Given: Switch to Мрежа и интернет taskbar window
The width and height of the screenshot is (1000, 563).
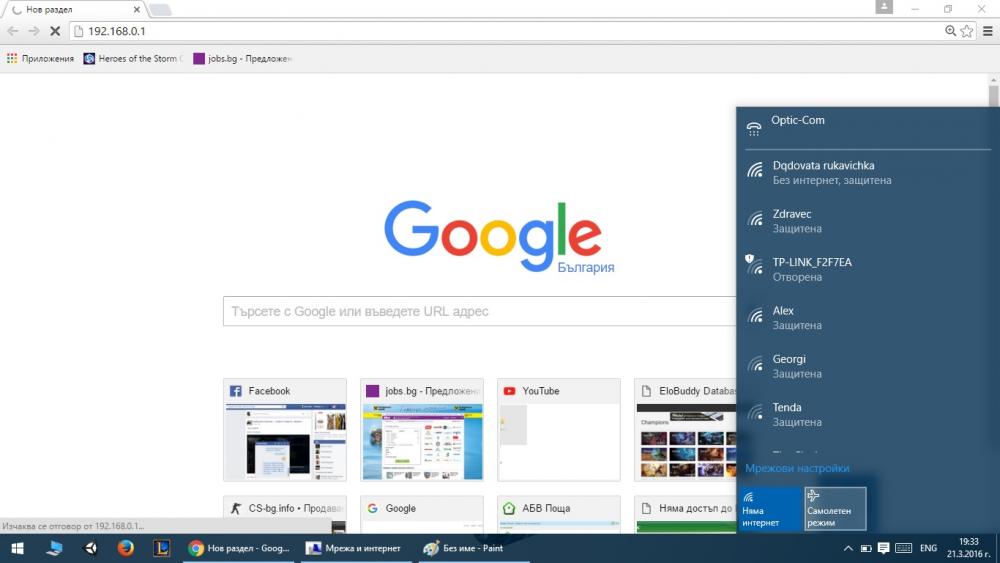Looking at the screenshot, I should point(355,548).
